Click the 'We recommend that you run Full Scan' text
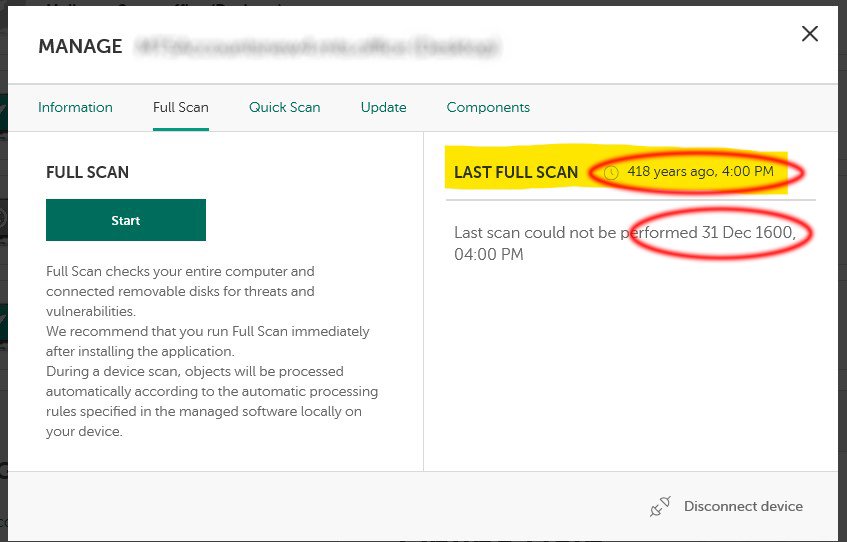Screen dimensions: 847x542 [207, 341]
